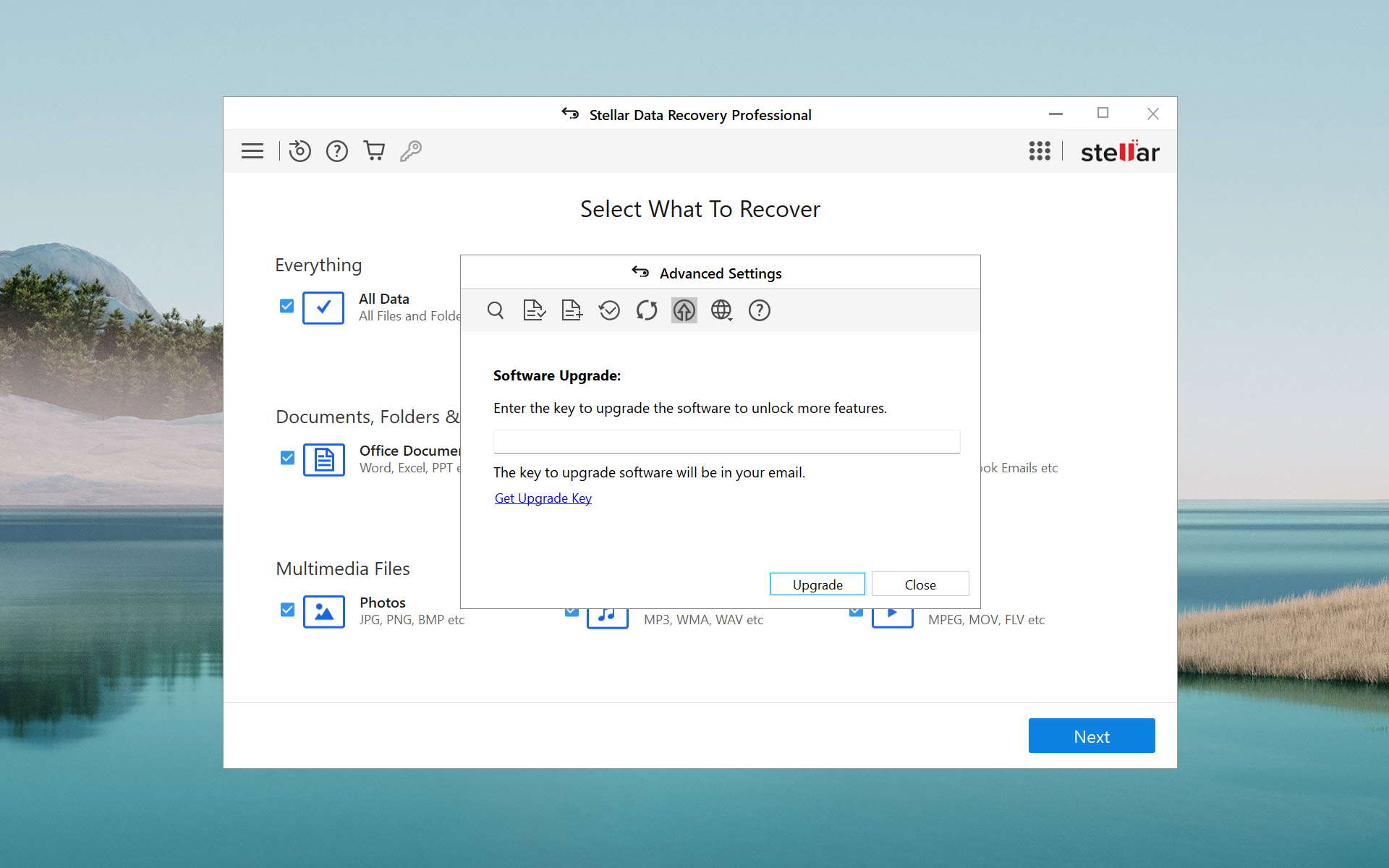Click the Upgrade button

[x=817, y=585]
